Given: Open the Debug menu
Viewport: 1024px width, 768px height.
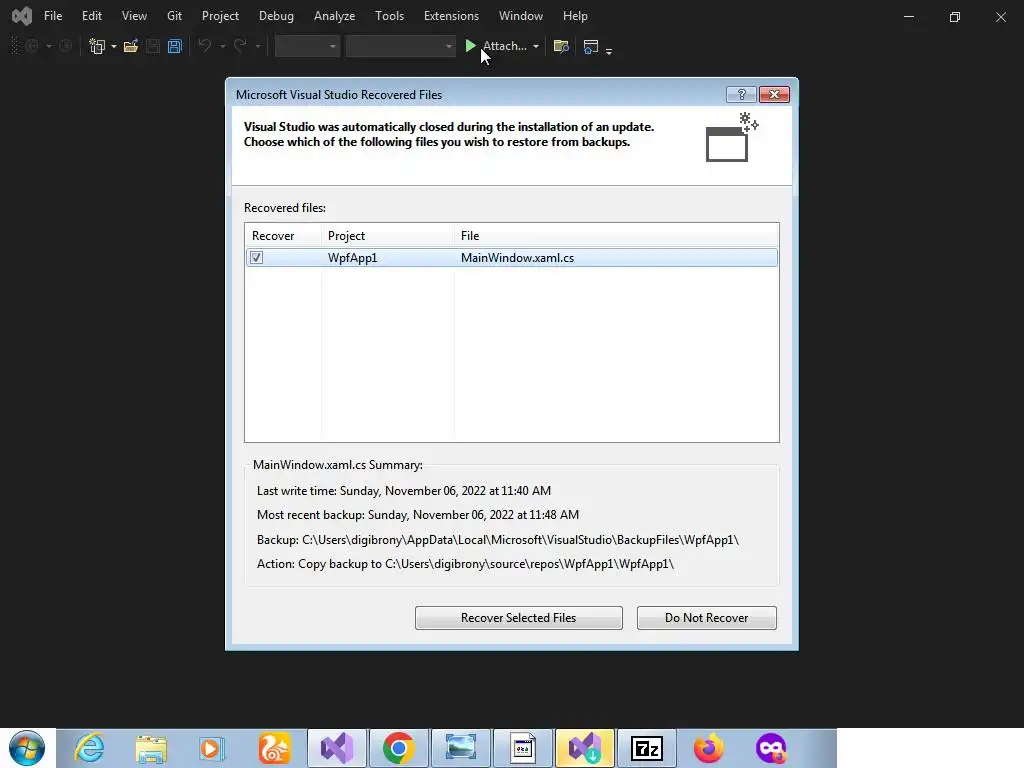Looking at the screenshot, I should (x=276, y=16).
